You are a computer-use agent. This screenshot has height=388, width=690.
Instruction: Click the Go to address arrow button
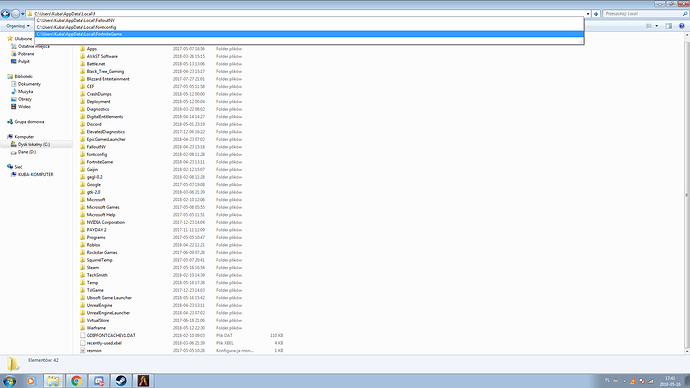[x=596, y=14]
